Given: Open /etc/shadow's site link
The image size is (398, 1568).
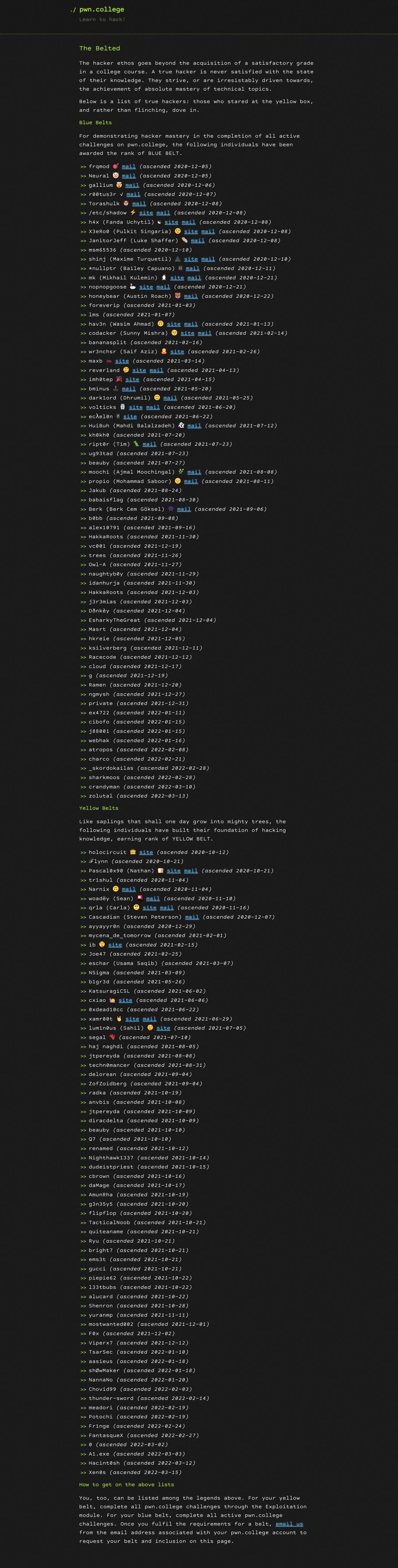Looking at the screenshot, I should tap(146, 213).
